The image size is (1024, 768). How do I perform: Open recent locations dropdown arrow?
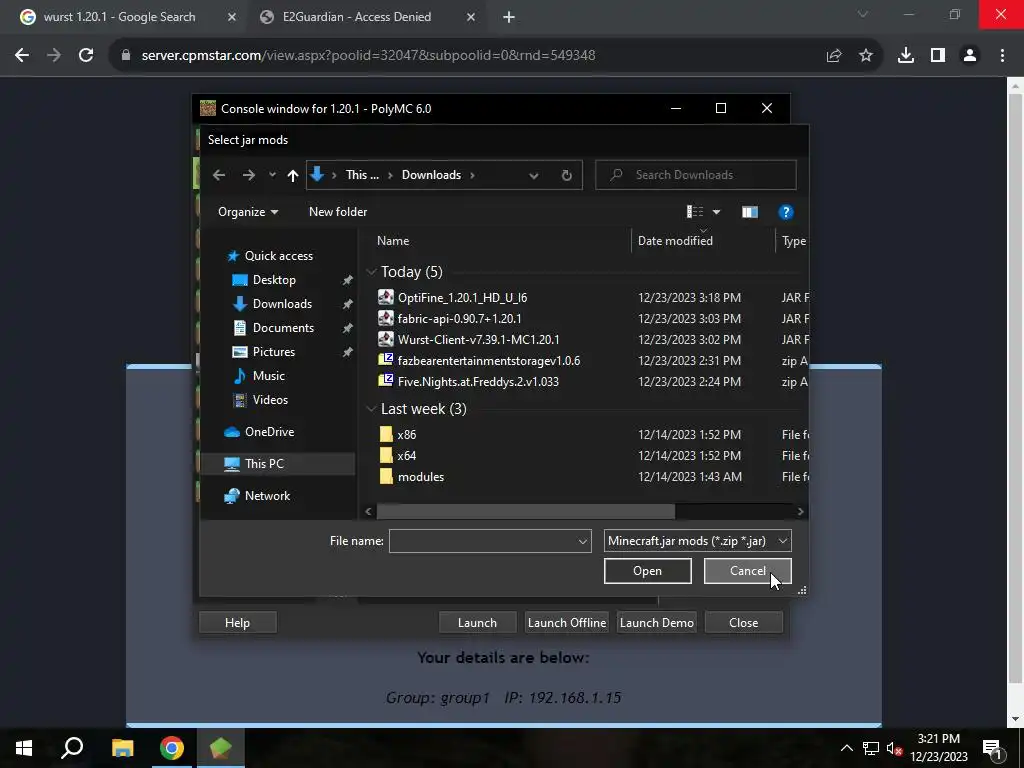pos(272,175)
